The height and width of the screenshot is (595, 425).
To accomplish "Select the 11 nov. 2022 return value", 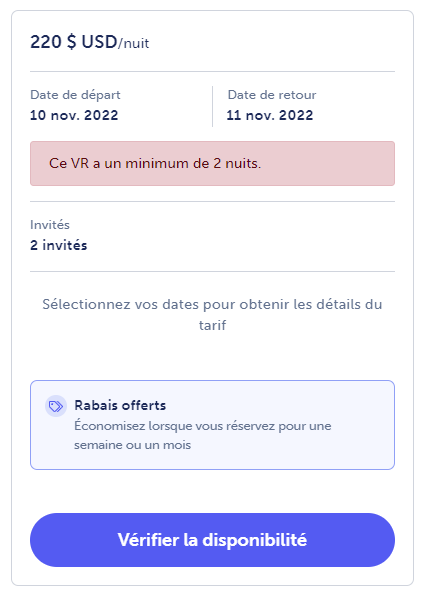I will 270,115.
